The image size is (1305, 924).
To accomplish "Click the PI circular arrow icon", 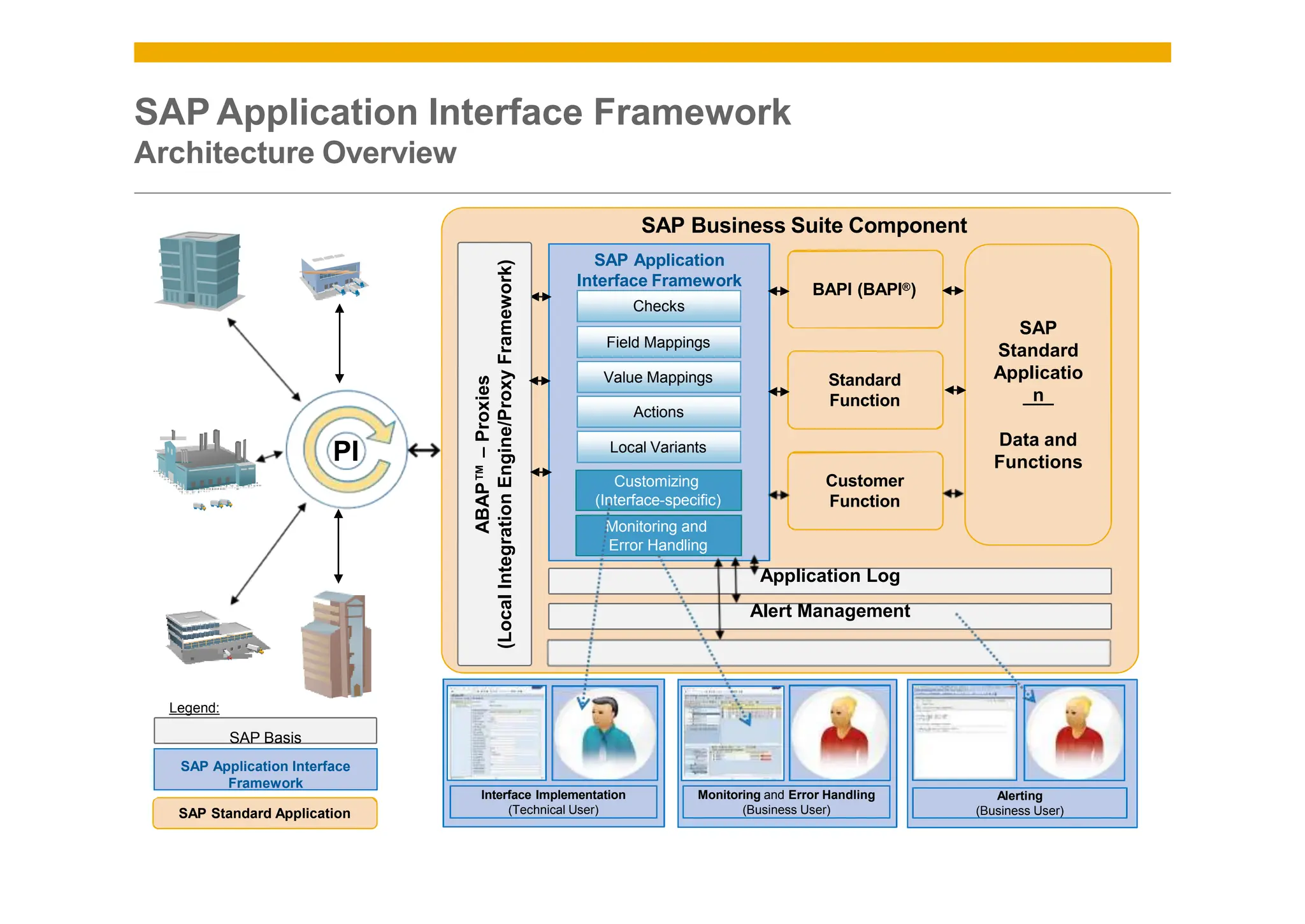I will (x=347, y=450).
